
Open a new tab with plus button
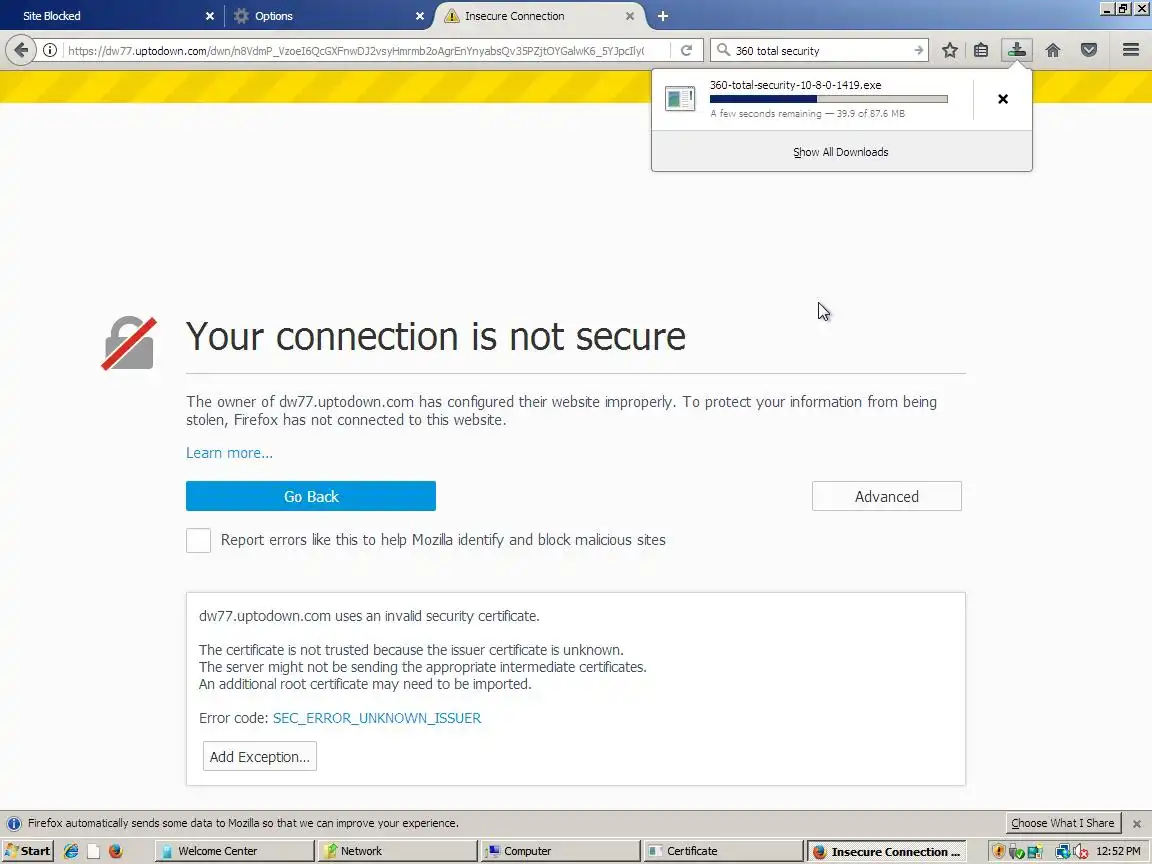663,15
